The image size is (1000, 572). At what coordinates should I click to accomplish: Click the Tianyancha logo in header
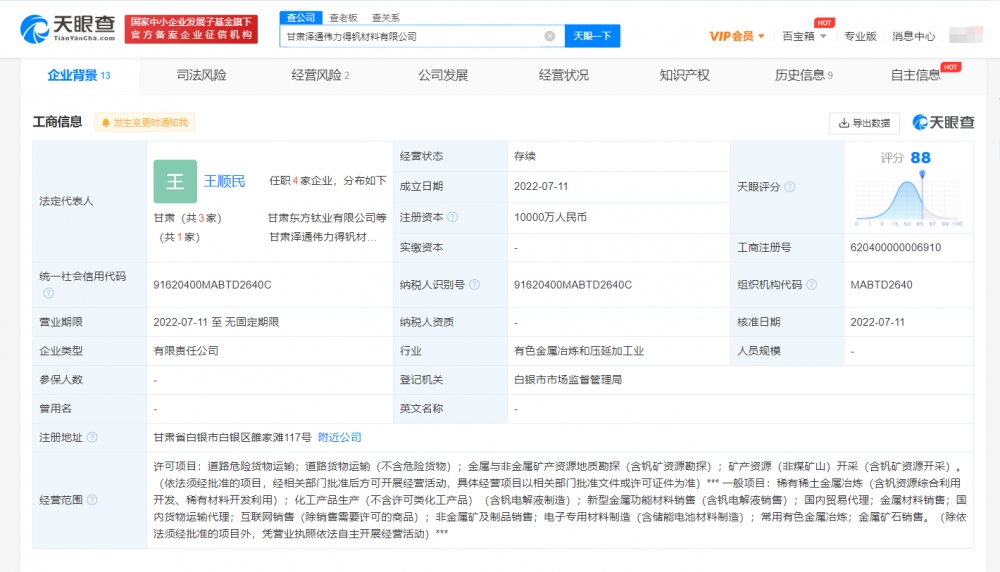click(67, 29)
